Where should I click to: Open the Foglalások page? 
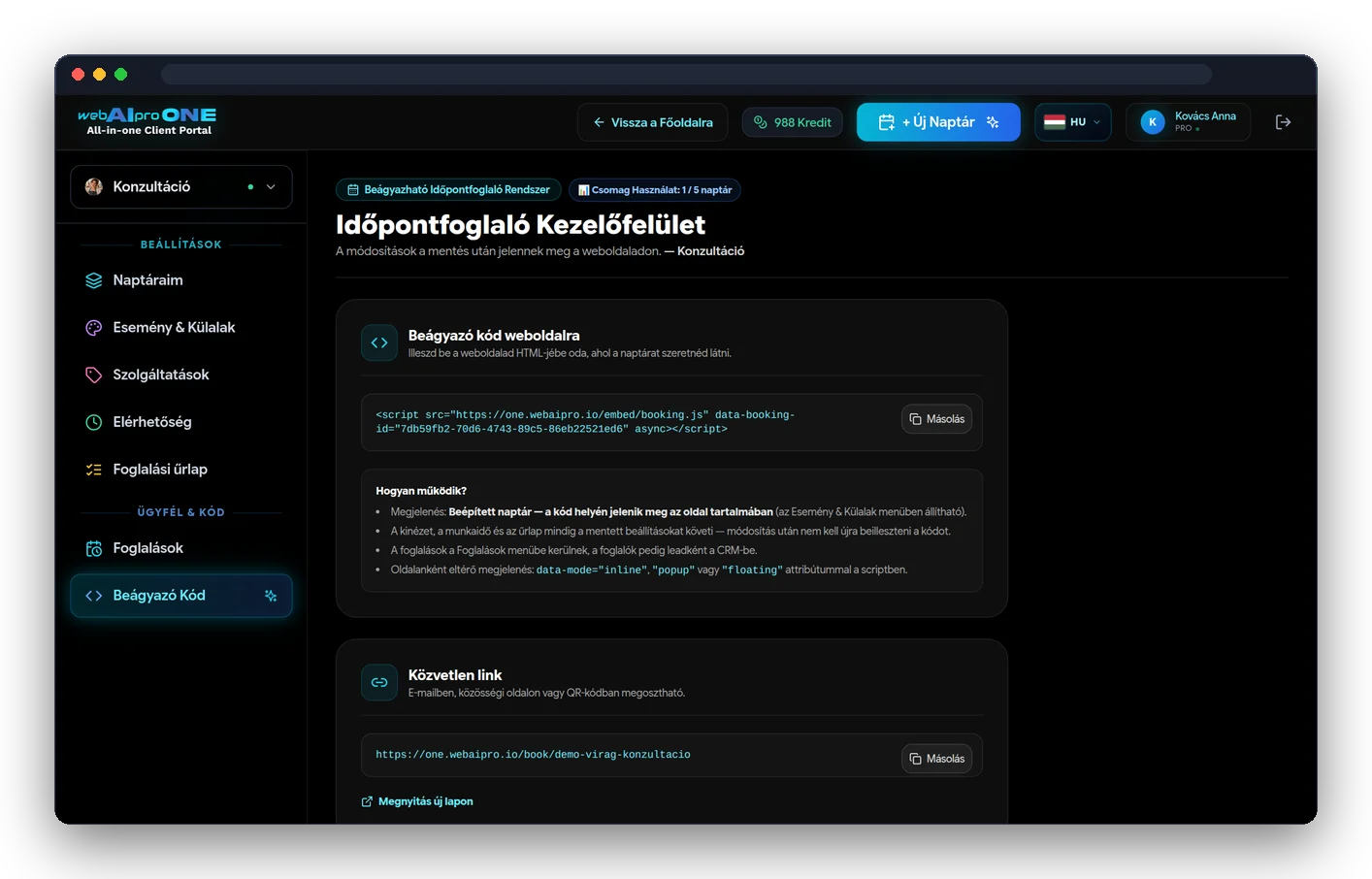[181, 548]
